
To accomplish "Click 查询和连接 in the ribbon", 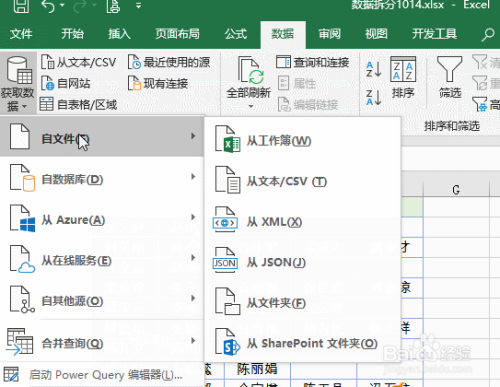I will 313,62.
